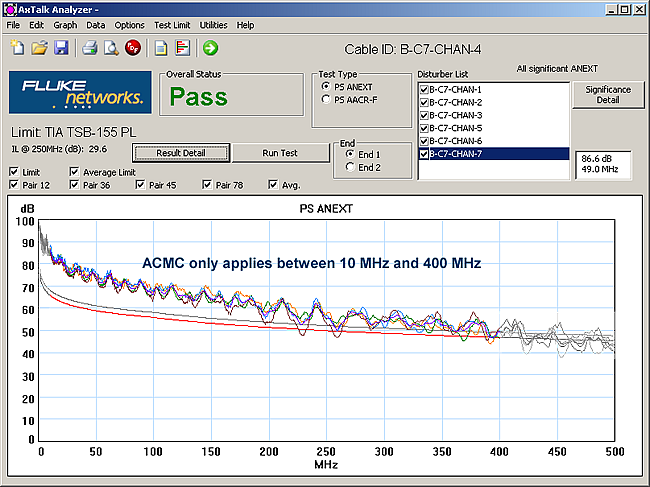
Task: Click the Print toolbar icon
Action: tap(90, 48)
